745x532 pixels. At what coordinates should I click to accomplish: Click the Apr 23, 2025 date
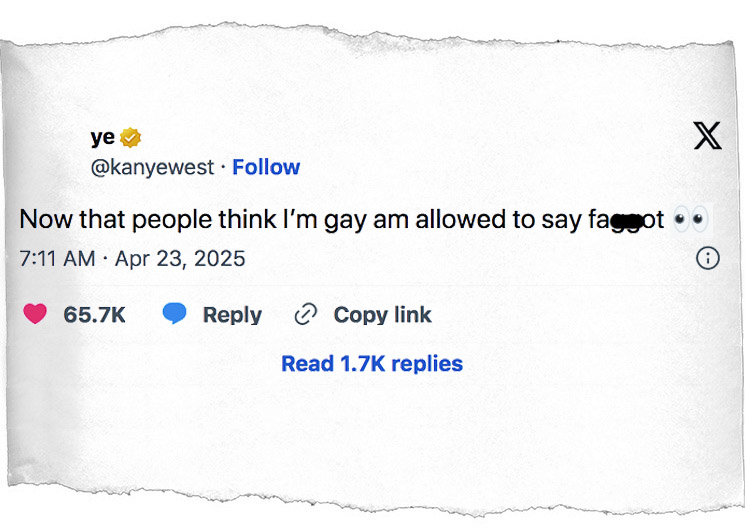(x=180, y=258)
